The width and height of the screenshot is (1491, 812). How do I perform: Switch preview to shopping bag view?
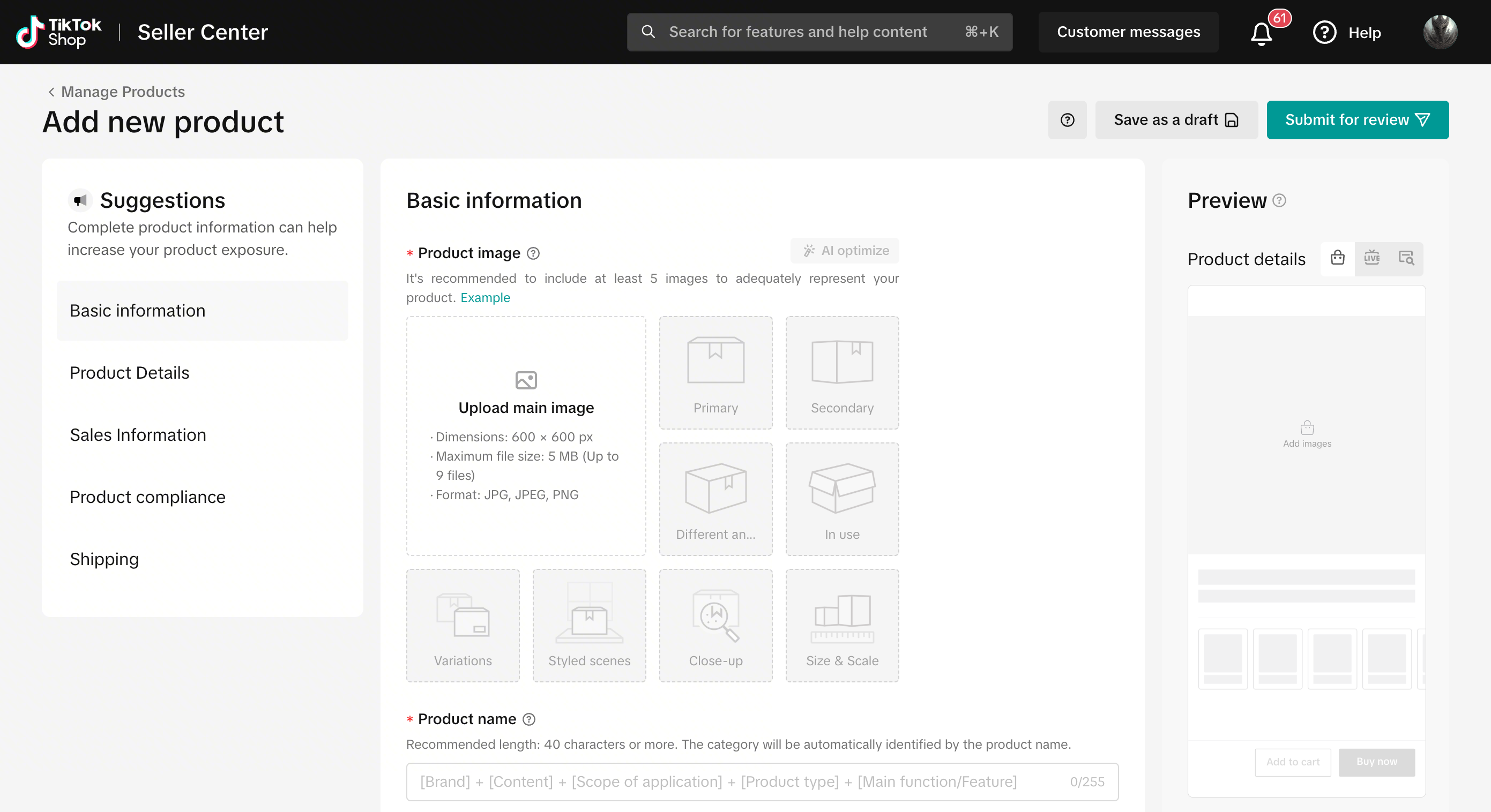[x=1337, y=258]
